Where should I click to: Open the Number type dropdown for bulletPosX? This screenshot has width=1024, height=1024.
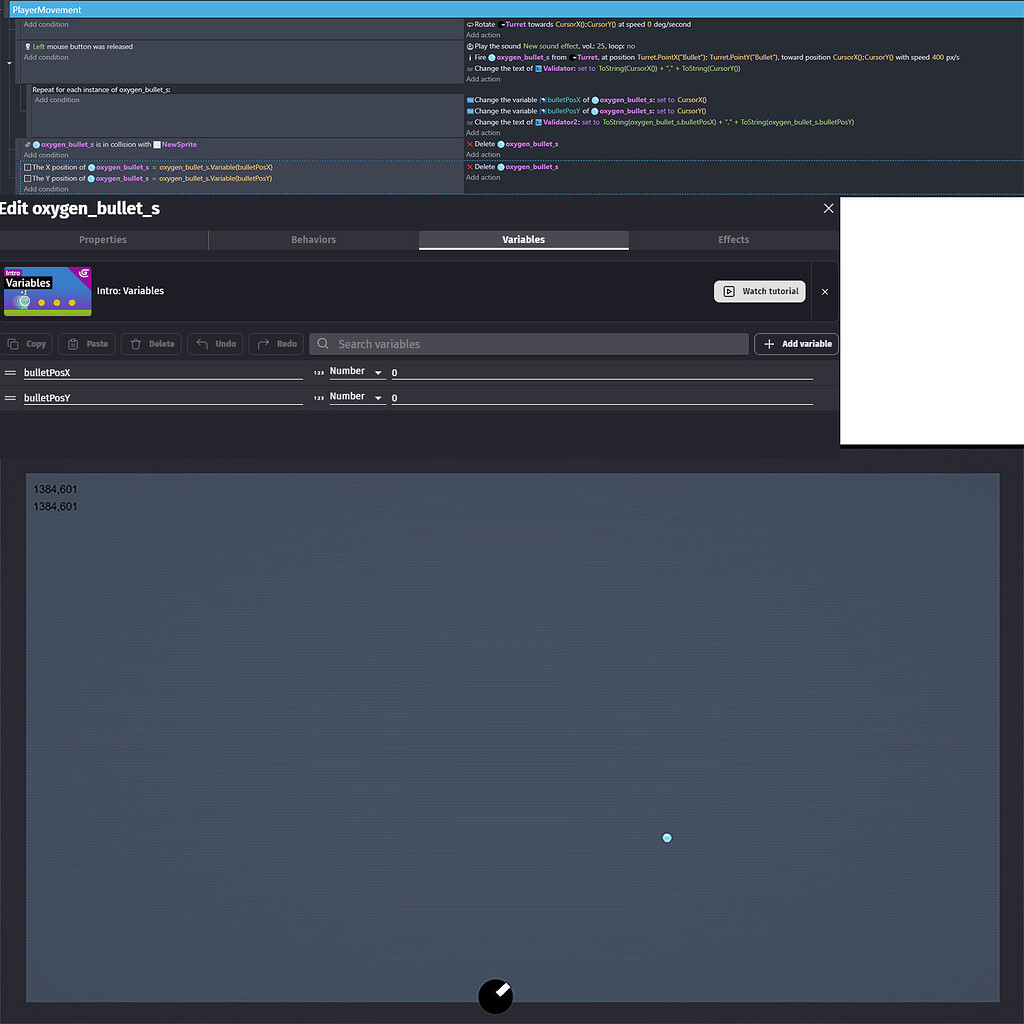(355, 371)
